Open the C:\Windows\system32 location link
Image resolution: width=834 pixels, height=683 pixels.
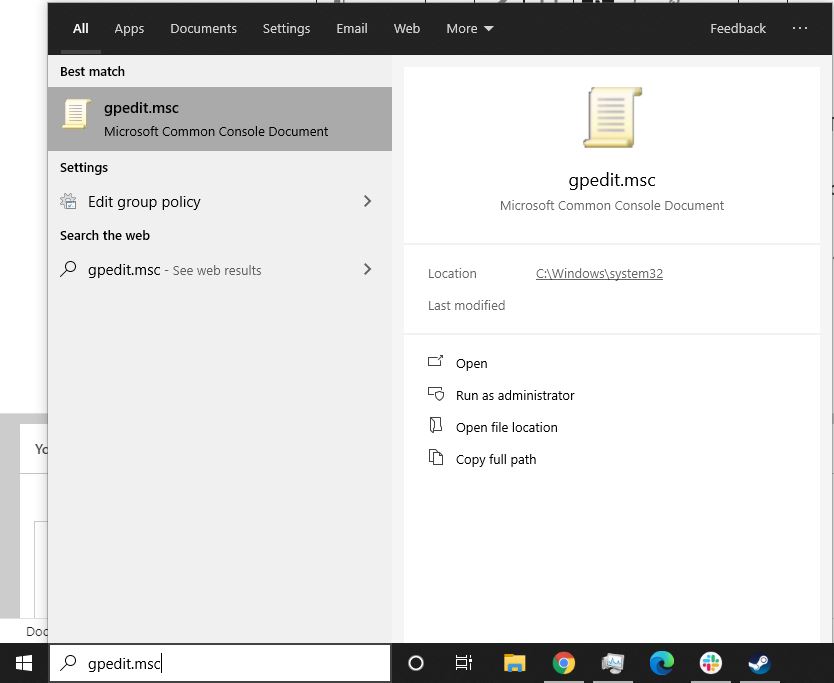point(599,274)
